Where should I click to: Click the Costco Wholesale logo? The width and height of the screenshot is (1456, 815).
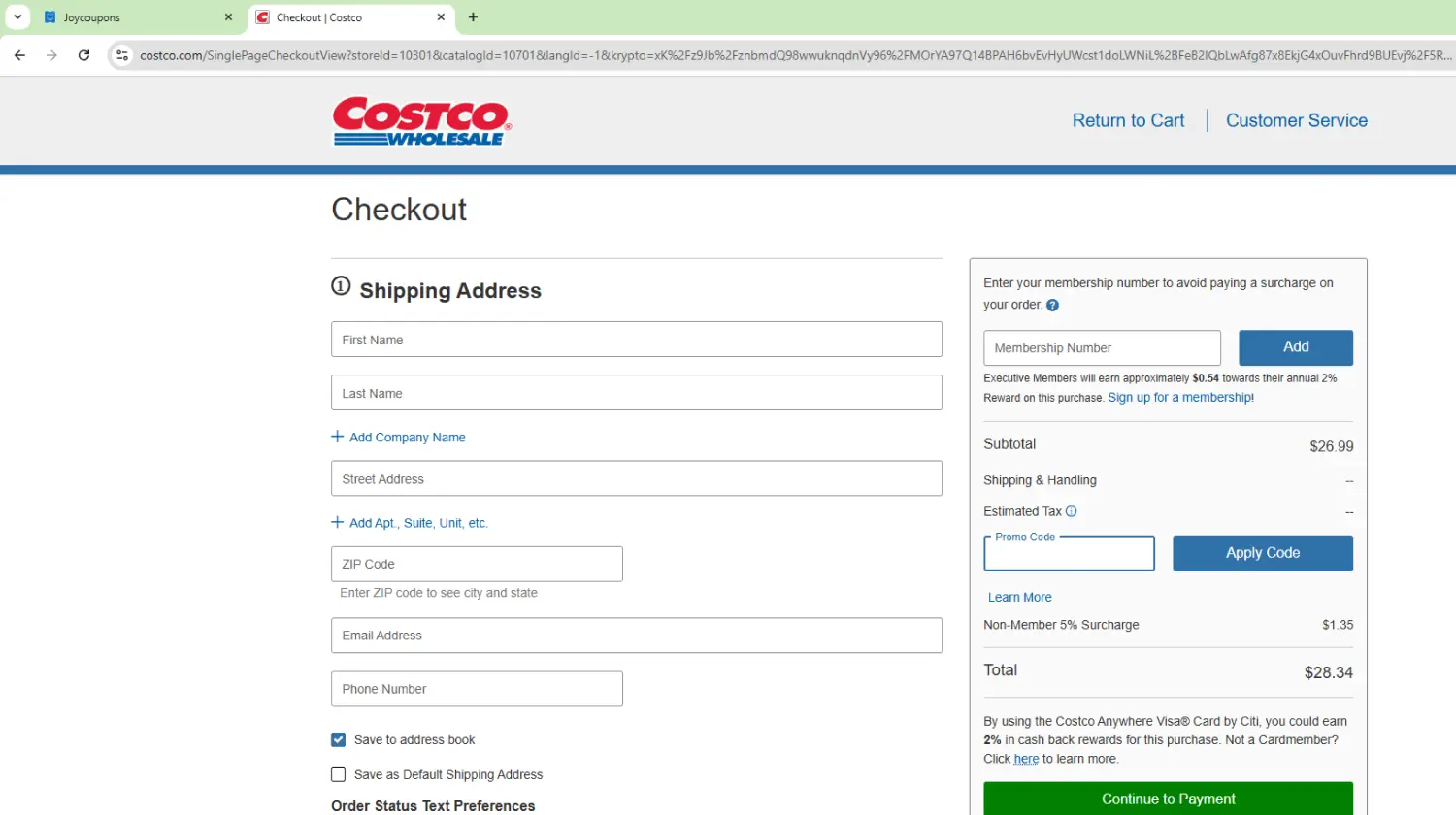421,121
